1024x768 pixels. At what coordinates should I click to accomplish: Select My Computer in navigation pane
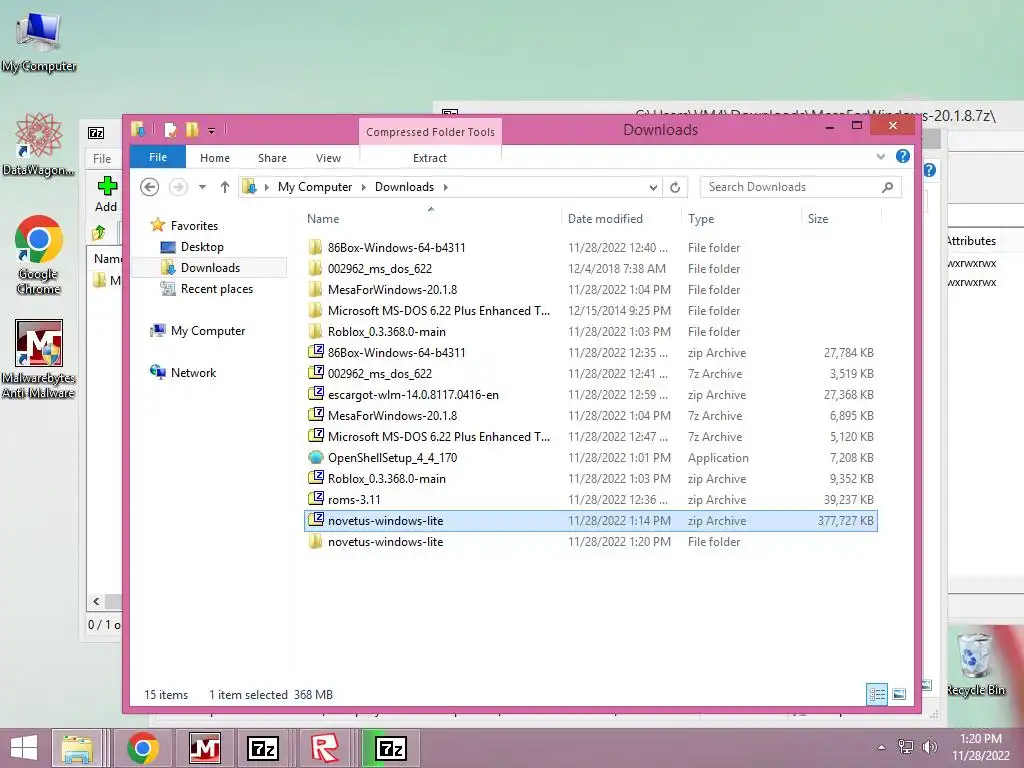coord(198,330)
